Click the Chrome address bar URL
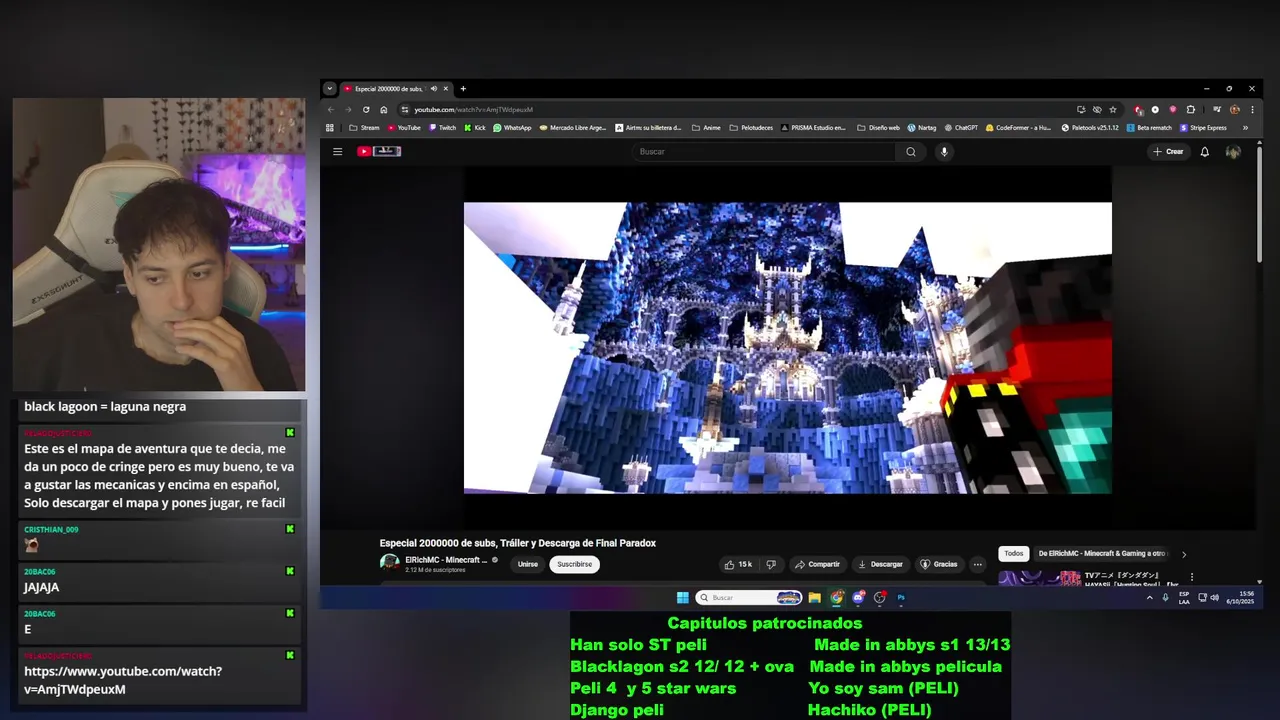1280x720 pixels. click(473, 110)
